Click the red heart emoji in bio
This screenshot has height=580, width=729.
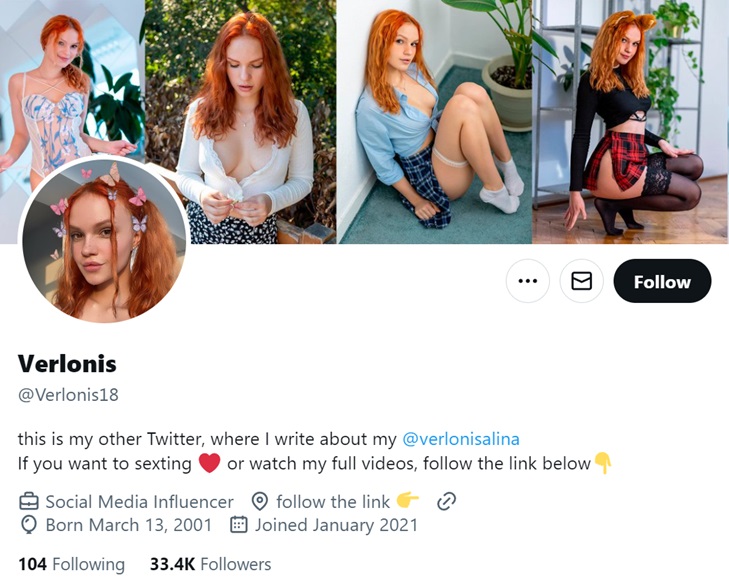click(x=209, y=463)
